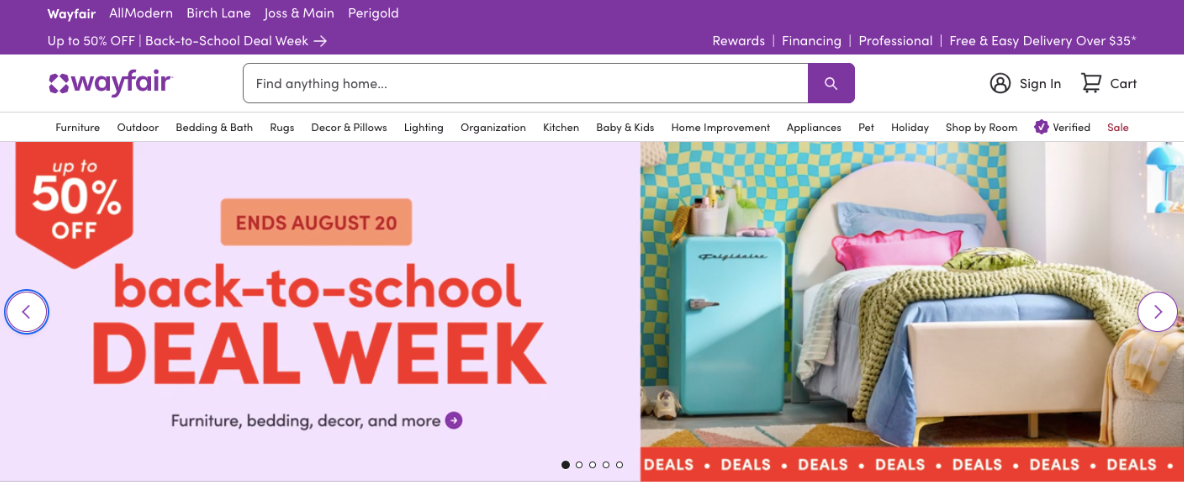Select the second carousel dot
The image size is (1184, 485).
pos(579,465)
